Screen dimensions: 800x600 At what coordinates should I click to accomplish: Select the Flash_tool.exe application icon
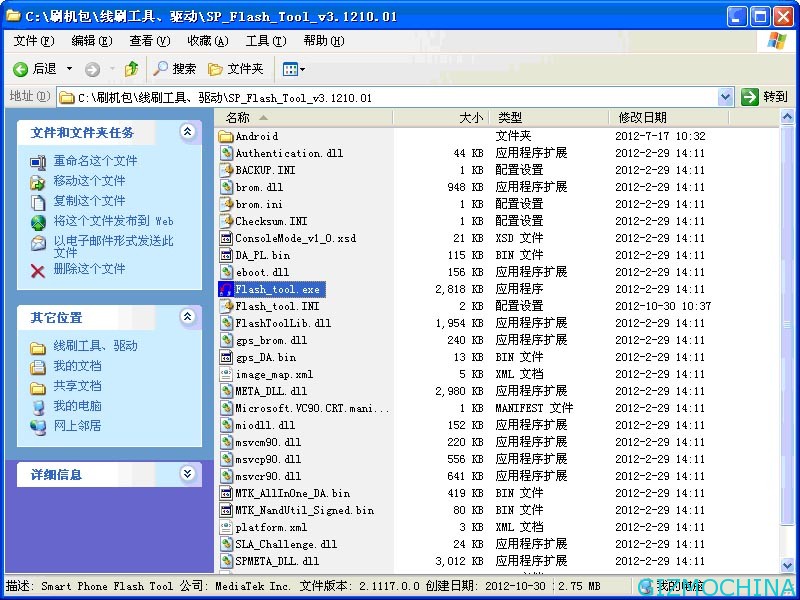226,289
